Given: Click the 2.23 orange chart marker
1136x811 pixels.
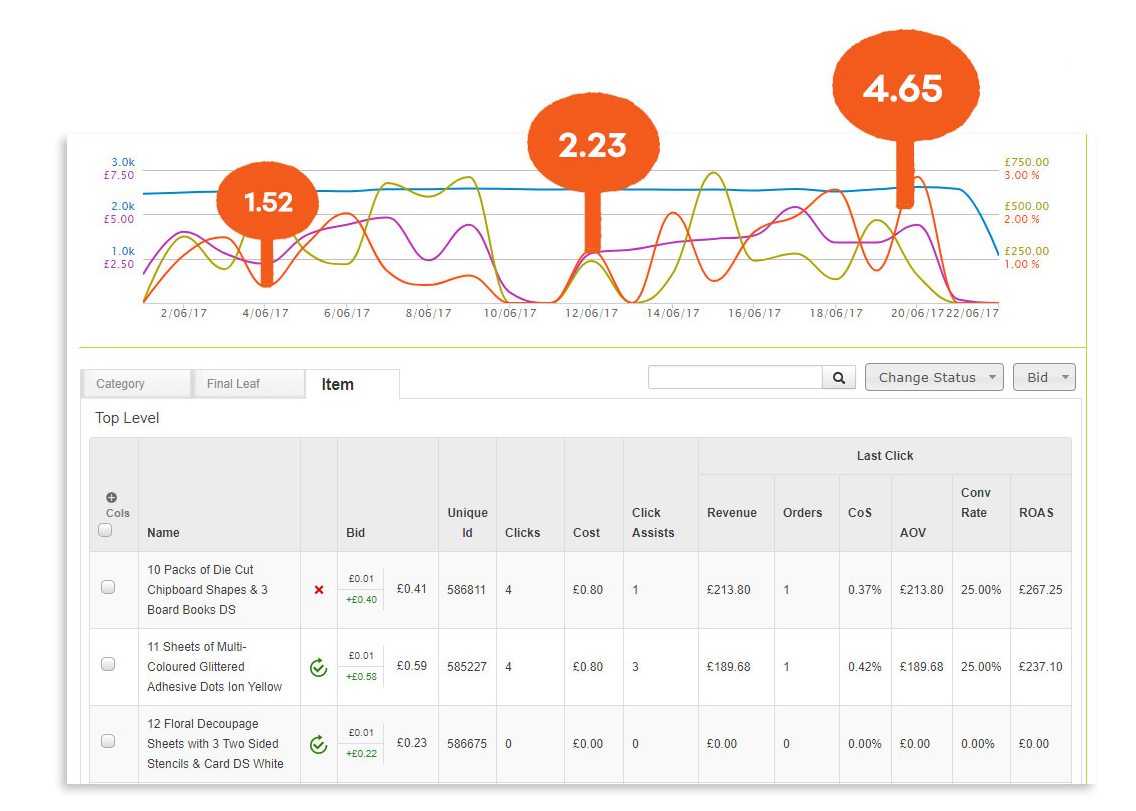Looking at the screenshot, I should pos(592,146).
